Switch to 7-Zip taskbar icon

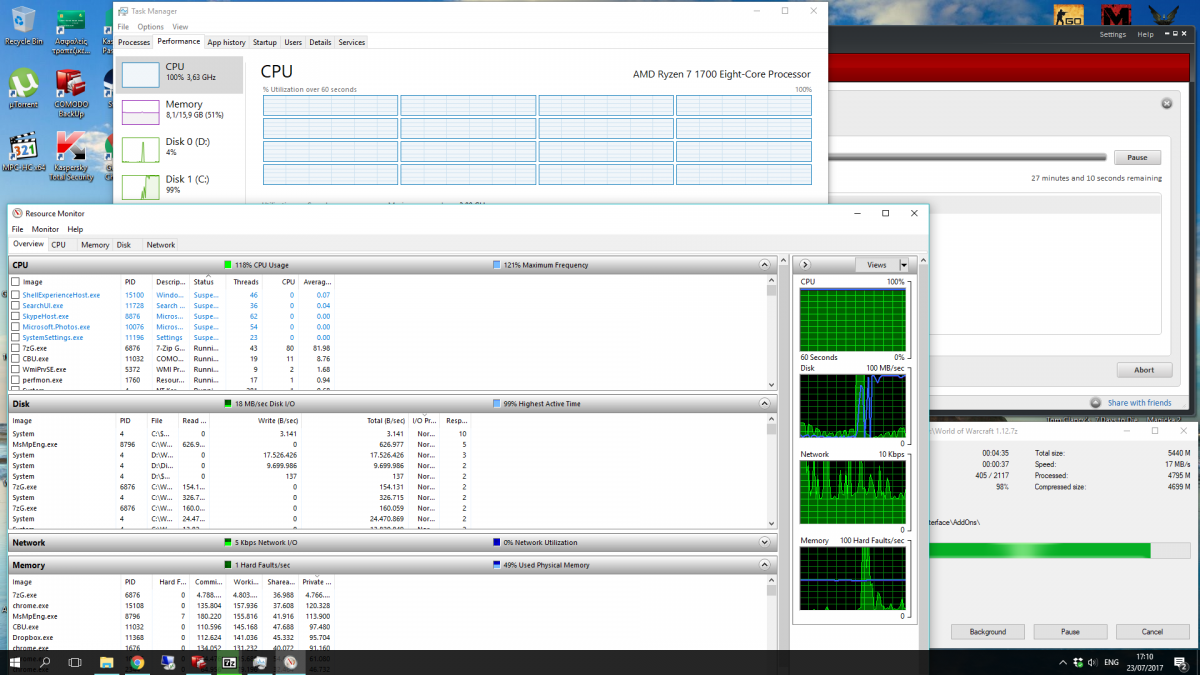[x=229, y=662]
